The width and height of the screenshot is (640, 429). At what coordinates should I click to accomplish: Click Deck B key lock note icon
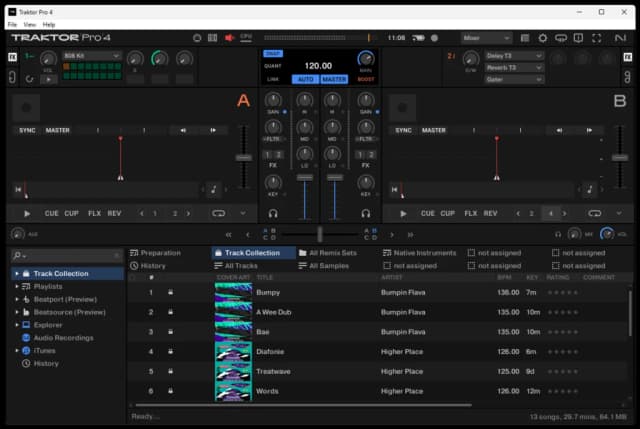589,189
